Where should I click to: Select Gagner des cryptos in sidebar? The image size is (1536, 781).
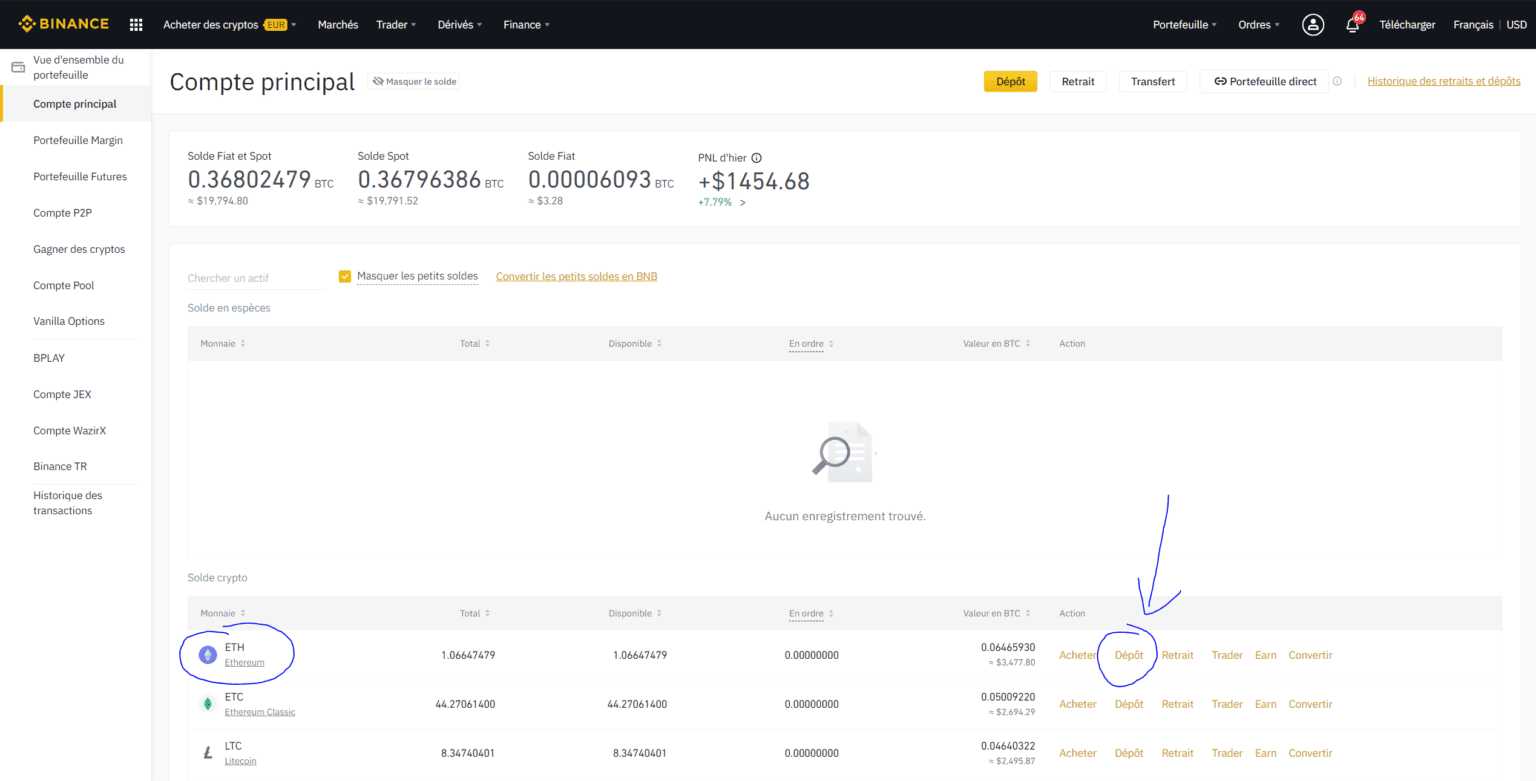coord(79,249)
